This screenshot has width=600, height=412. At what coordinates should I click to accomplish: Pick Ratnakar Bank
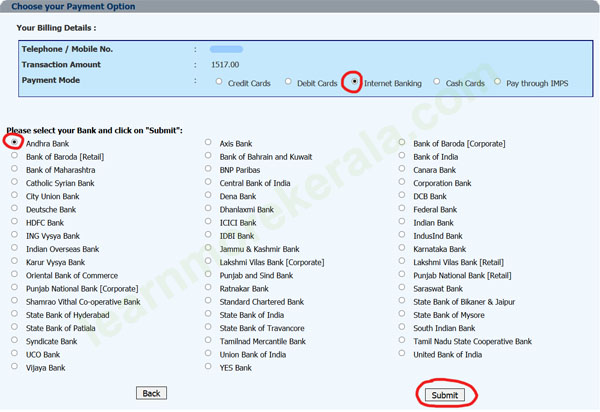pos(208,287)
